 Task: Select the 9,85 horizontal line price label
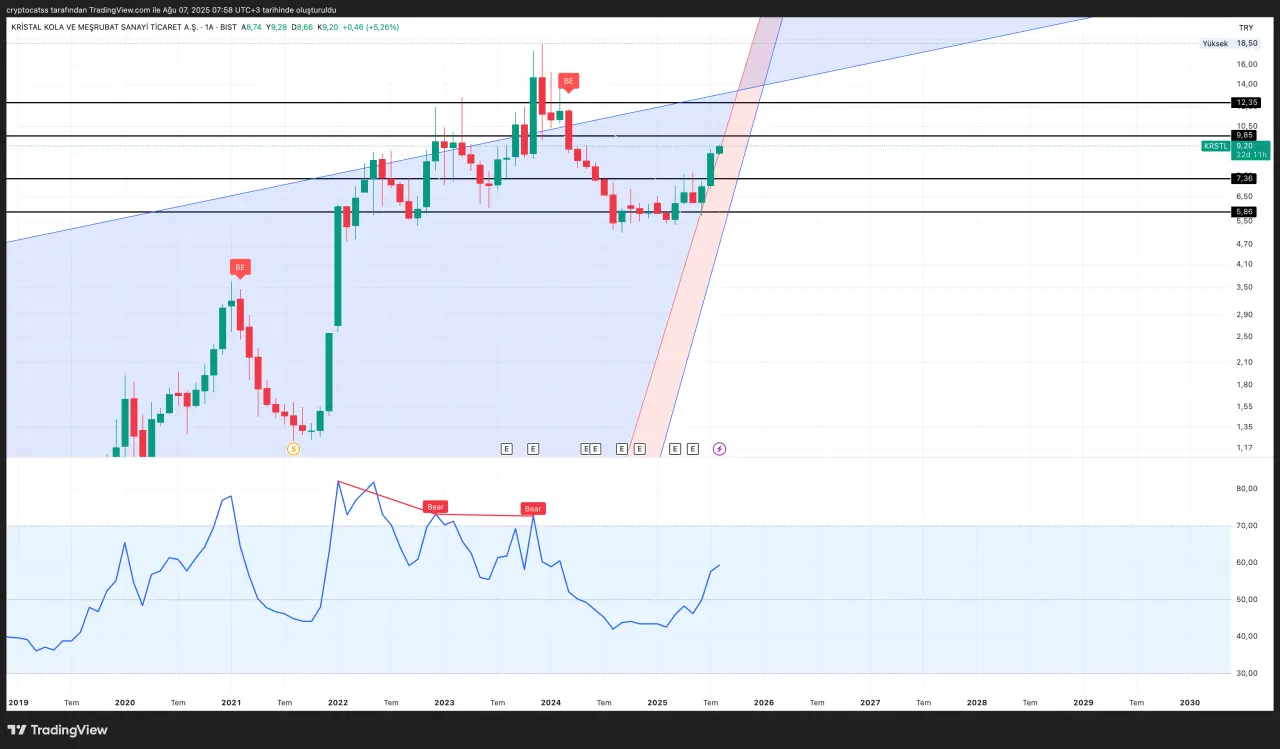click(1245, 135)
